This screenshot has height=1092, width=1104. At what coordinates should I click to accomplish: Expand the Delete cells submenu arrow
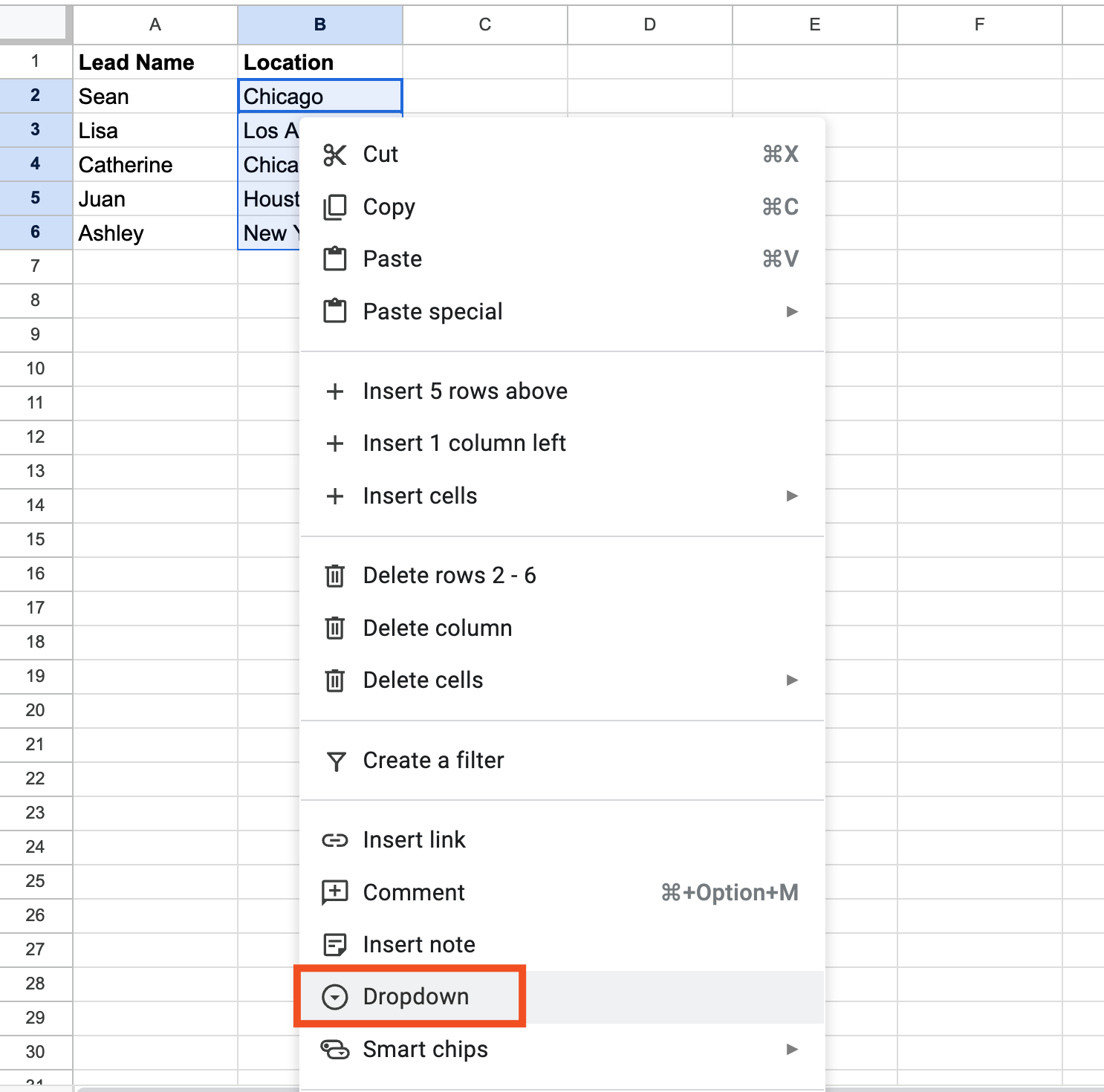point(792,680)
